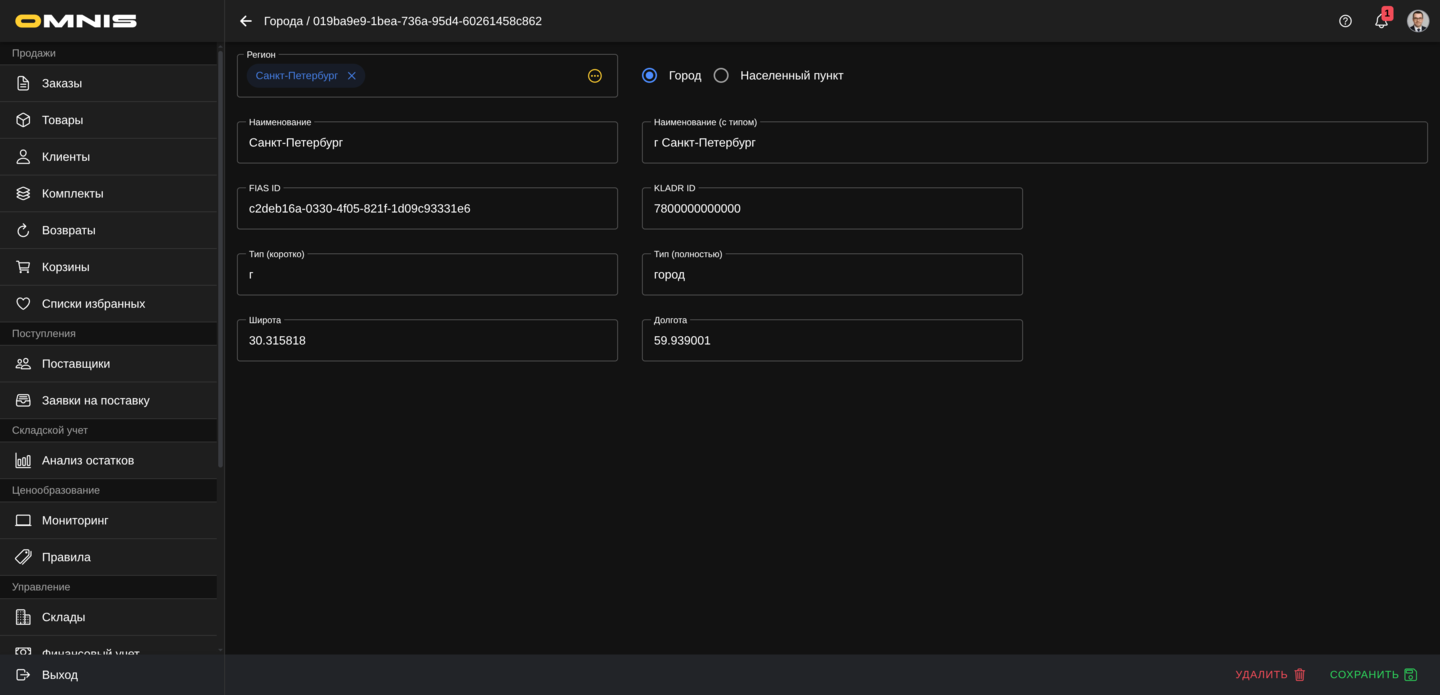Click the Удалить button
Viewport: 1440px width, 695px height.
[1270, 675]
